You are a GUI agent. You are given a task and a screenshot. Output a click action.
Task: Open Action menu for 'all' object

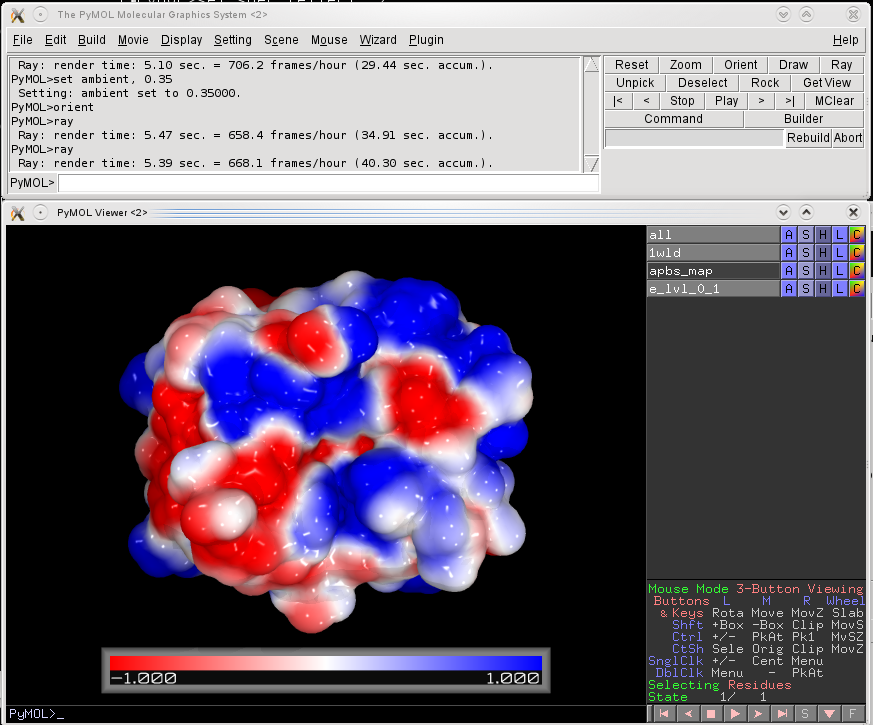pos(789,235)
